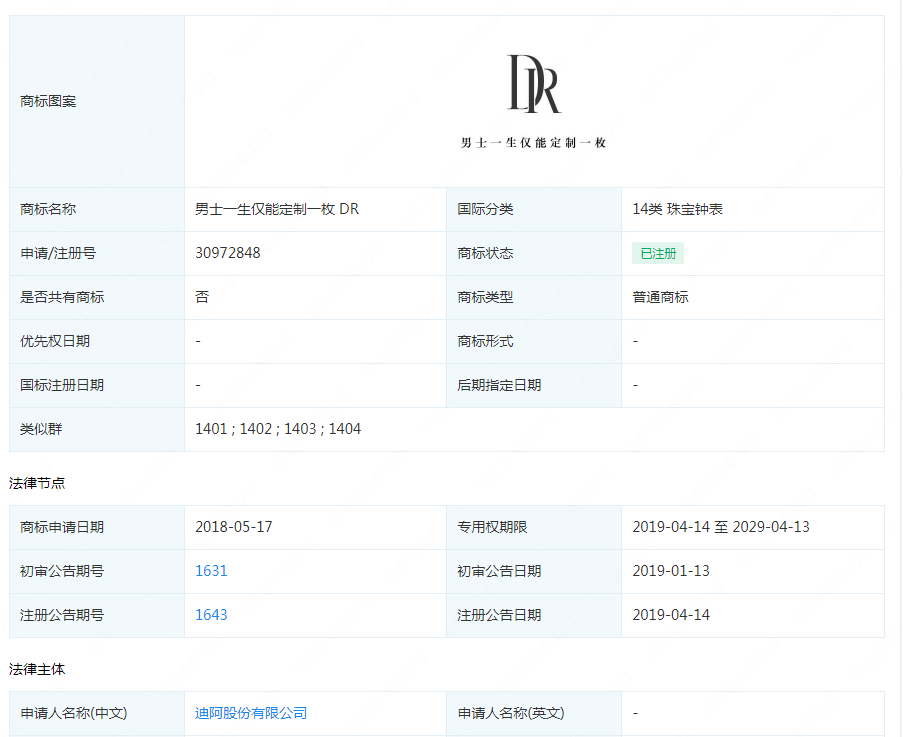Click the 初审公告期号 label
The height and width of the screenshot is (737, 903).
click(x=62, y=571)
